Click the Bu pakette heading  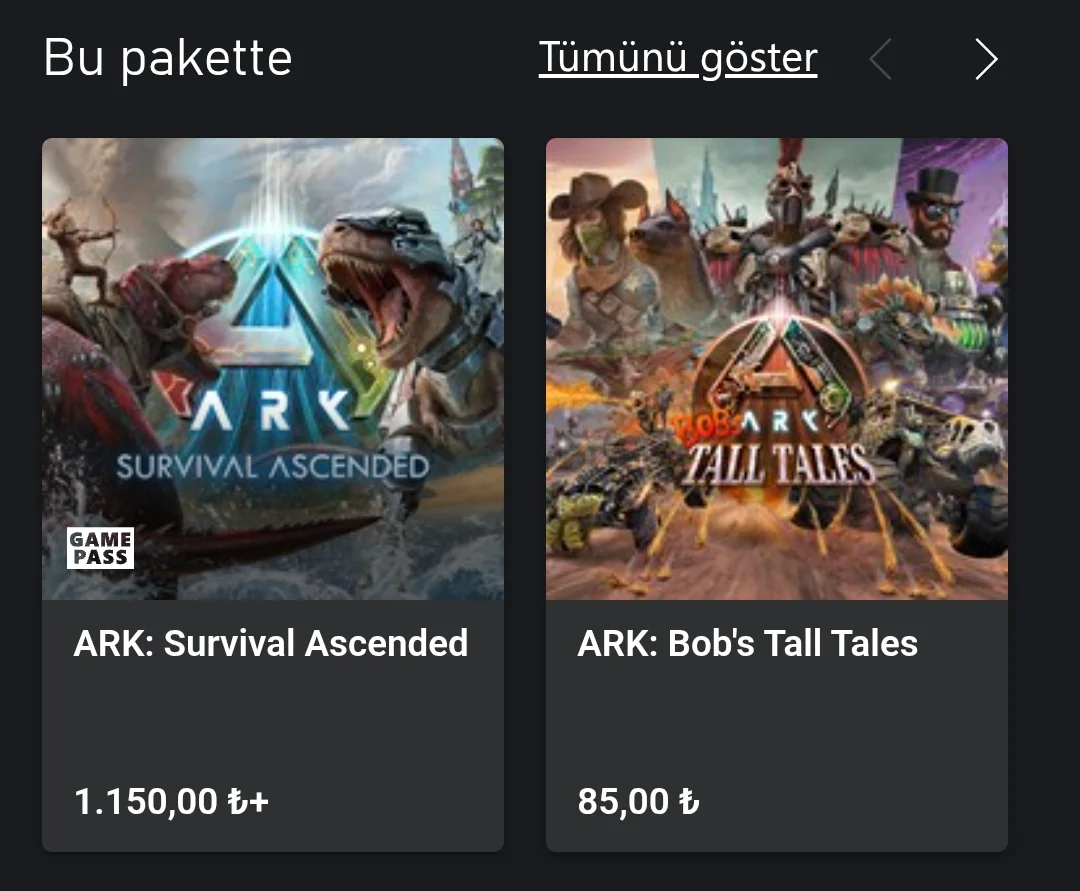coord(168,59)
